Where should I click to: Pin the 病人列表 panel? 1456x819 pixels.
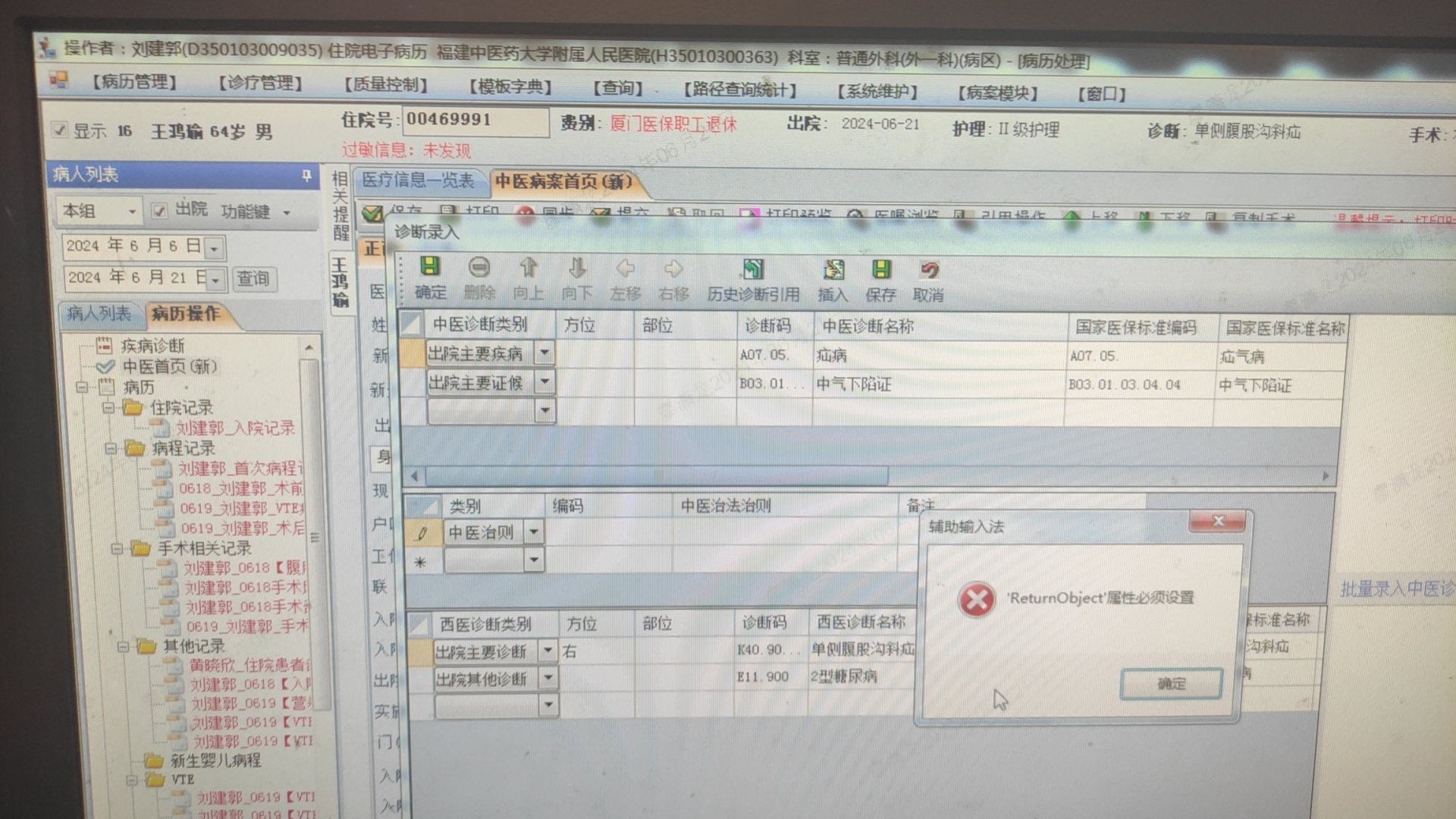[306, 176]
